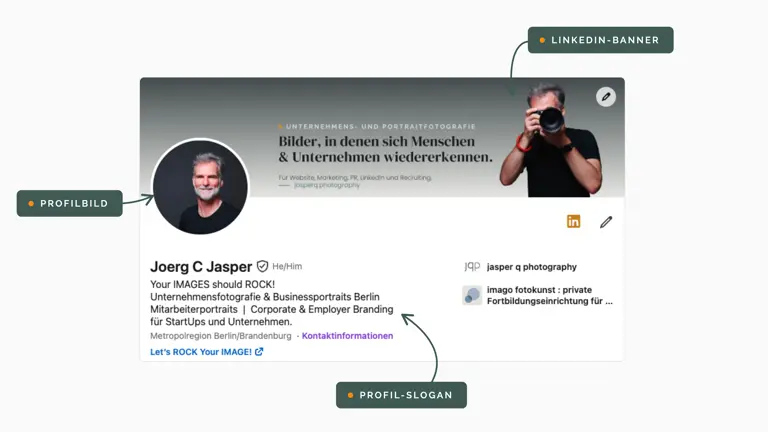Click the orange LinkedIn logo icon

pyautogui.click(x=574, y=221)
